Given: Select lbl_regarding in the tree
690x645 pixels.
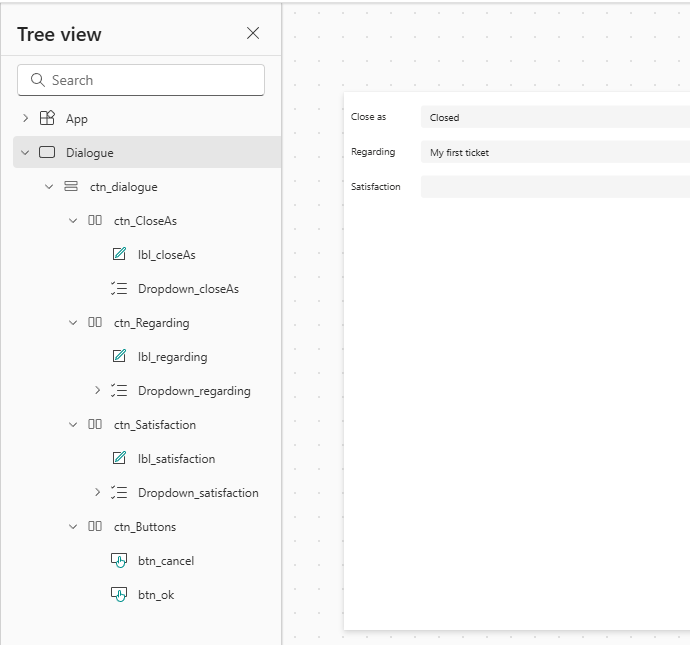Looking at the screenshot, I should pyautogui.click(x=172, y=357).
